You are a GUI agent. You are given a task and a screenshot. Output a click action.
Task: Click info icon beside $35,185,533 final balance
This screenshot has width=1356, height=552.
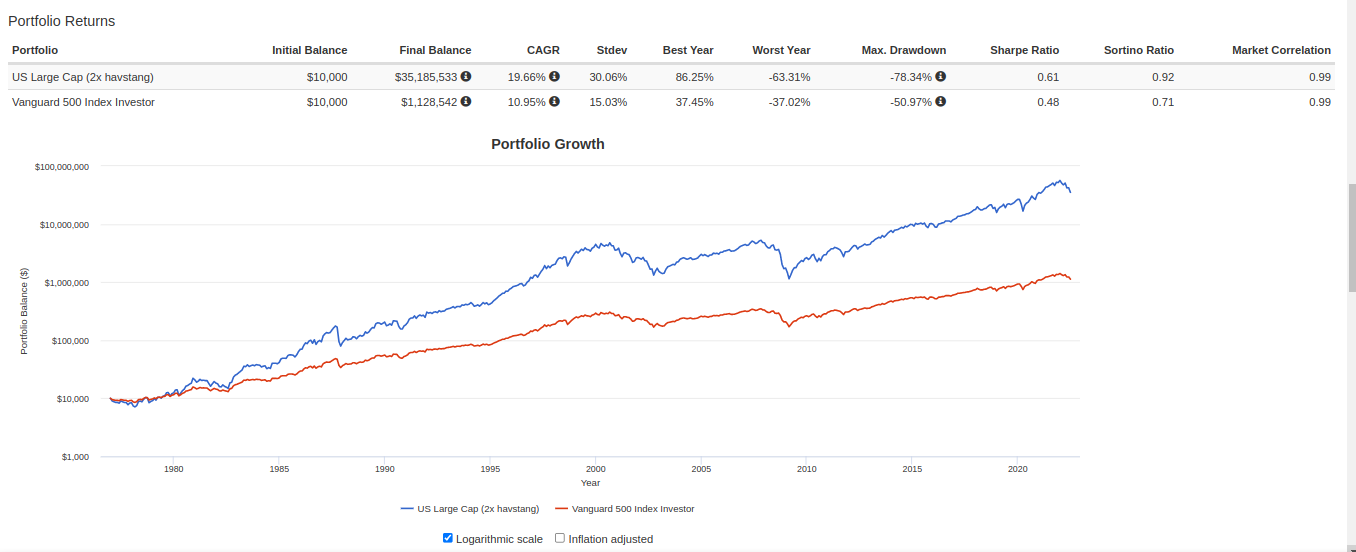[x=466, y=77]
